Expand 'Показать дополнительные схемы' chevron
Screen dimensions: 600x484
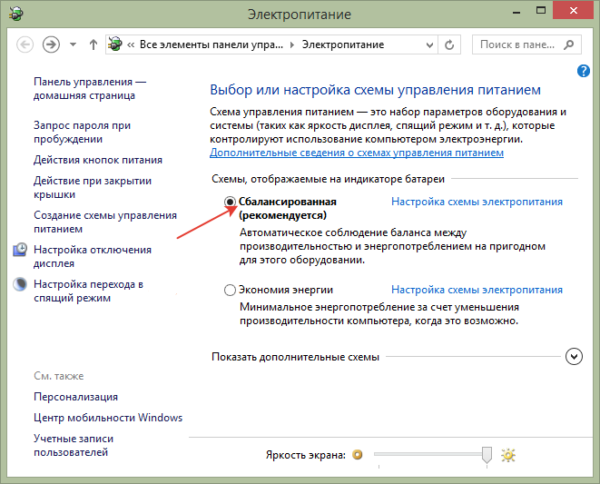click(574, 357)
